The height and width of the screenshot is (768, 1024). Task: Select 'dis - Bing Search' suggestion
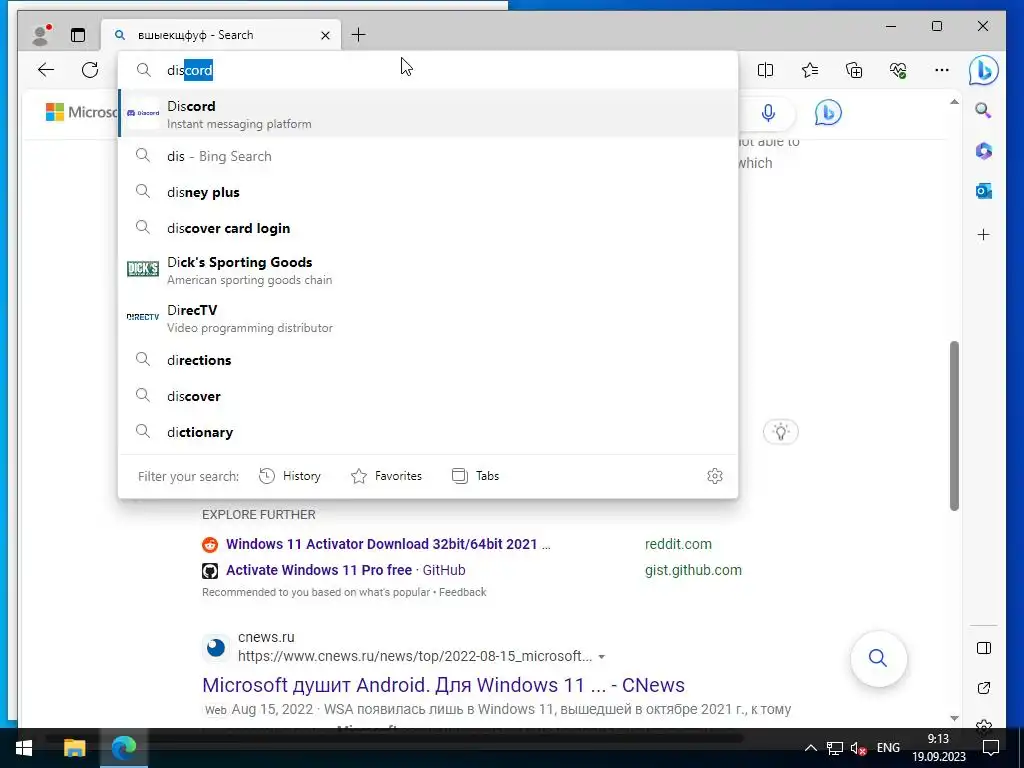428,156
